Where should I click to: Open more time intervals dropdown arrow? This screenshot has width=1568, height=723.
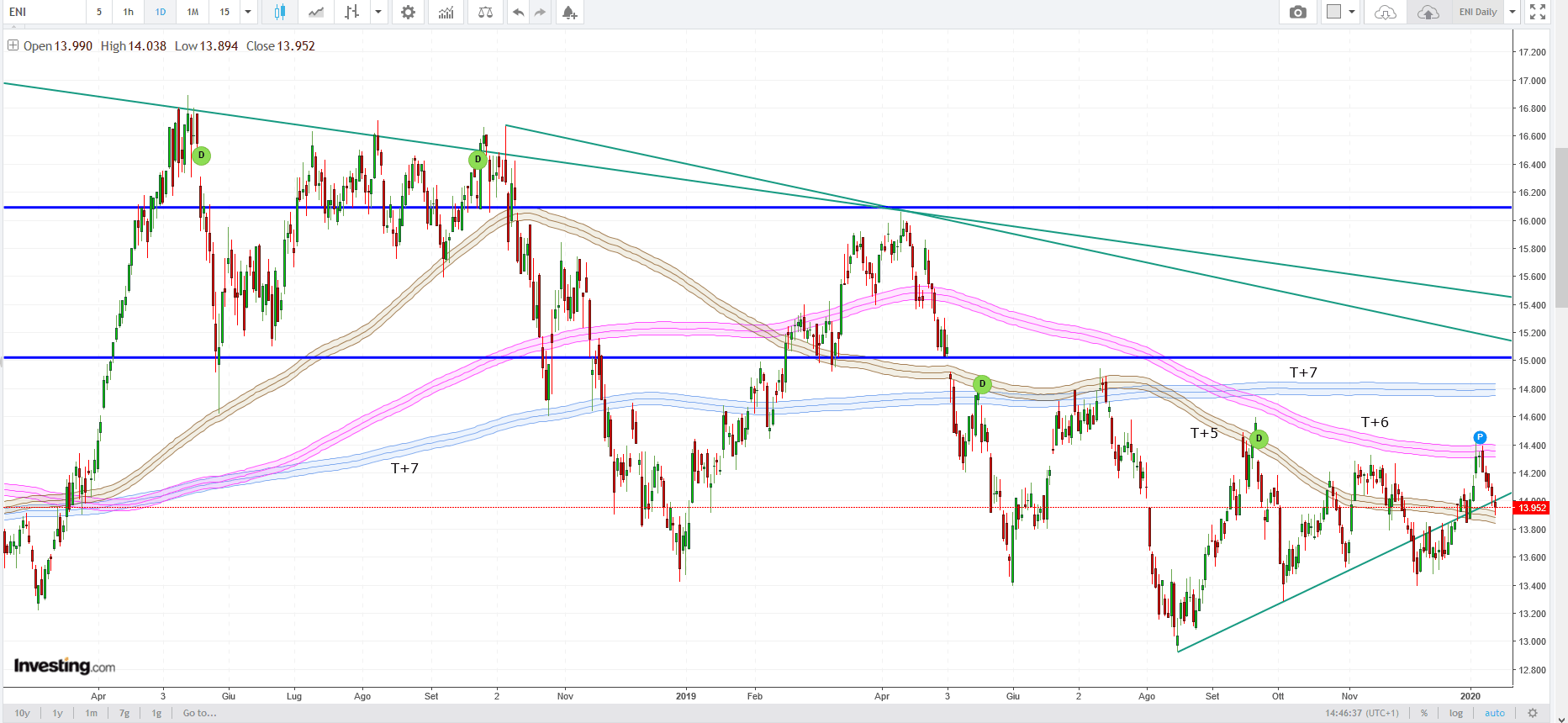pyautogui.click(x=248, y=12)
